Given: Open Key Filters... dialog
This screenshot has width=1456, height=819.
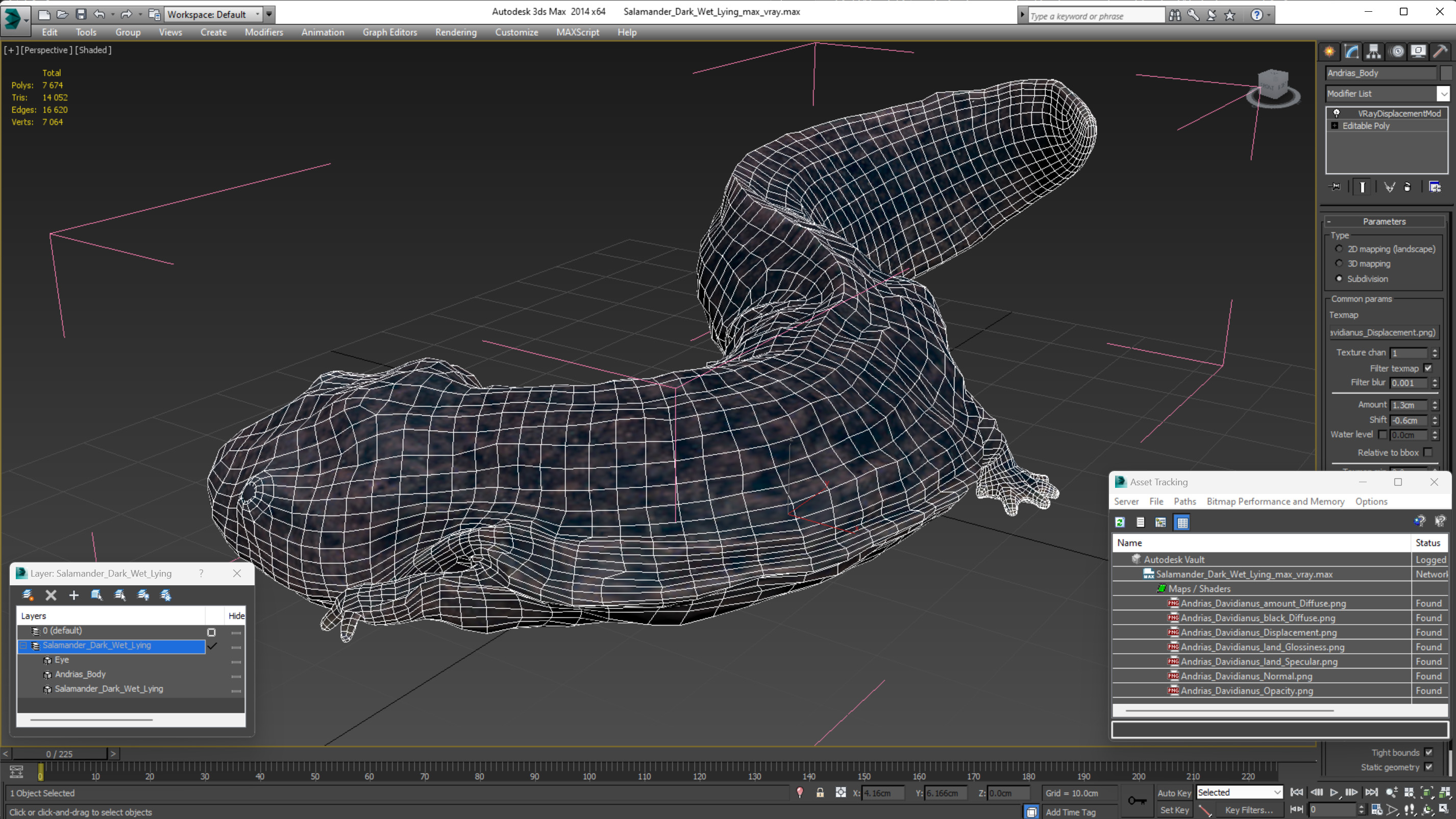Looking at the screenshot, I should [1249, 809].
